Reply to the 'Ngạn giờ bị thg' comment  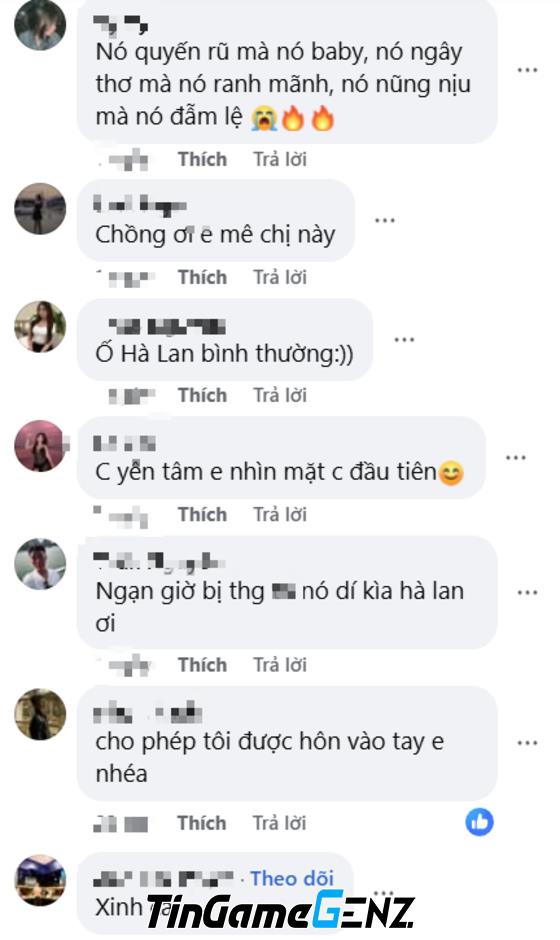click(279, 665)
